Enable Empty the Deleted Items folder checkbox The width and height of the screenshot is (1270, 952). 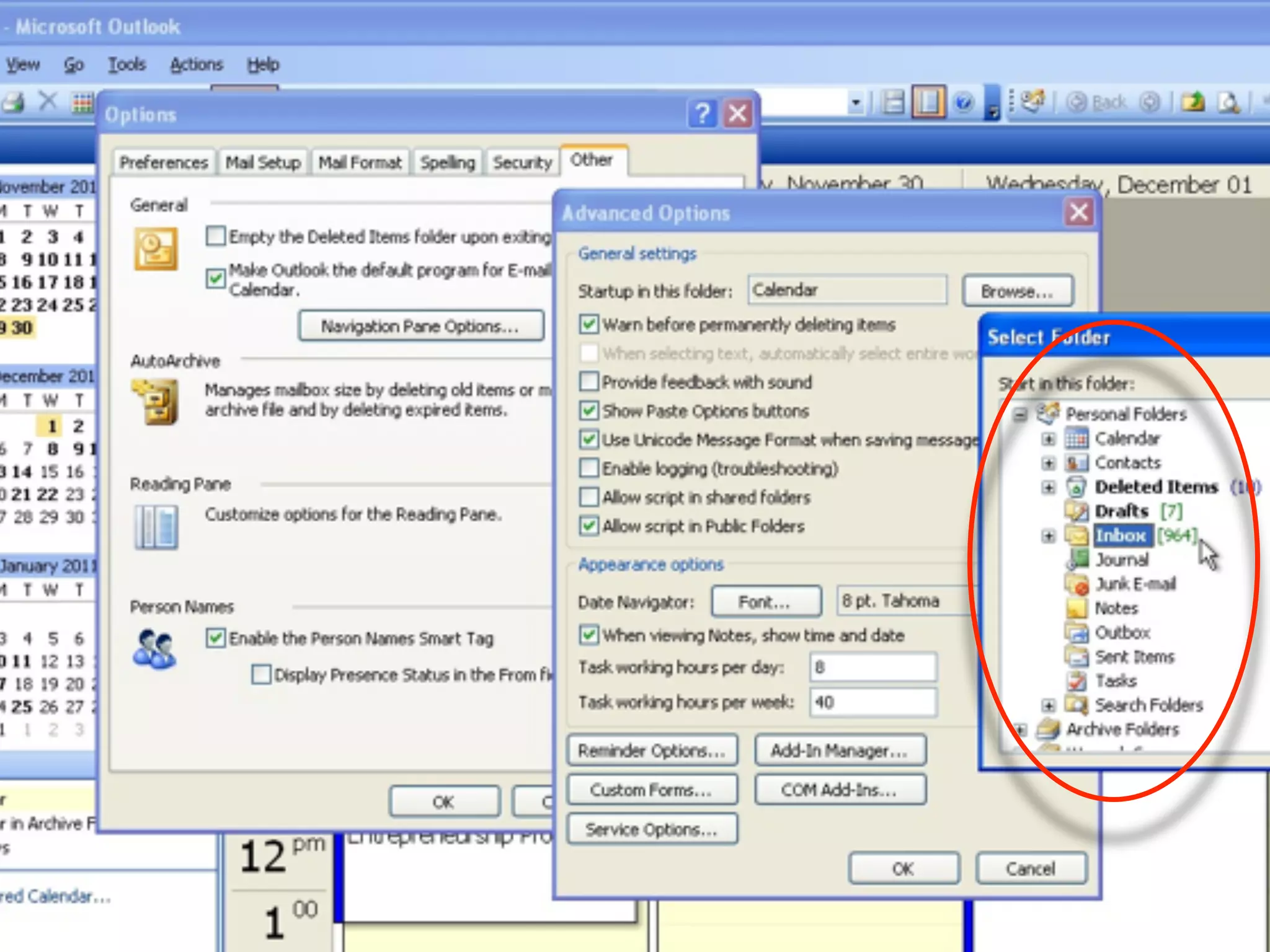pos(216,236)
